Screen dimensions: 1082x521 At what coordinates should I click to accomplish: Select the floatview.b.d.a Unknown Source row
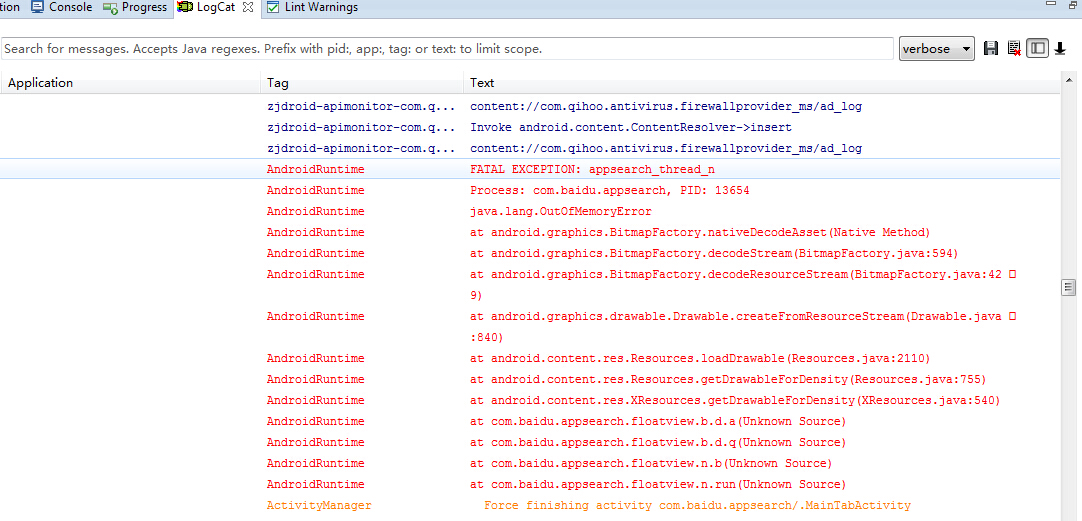click(530, 421)
